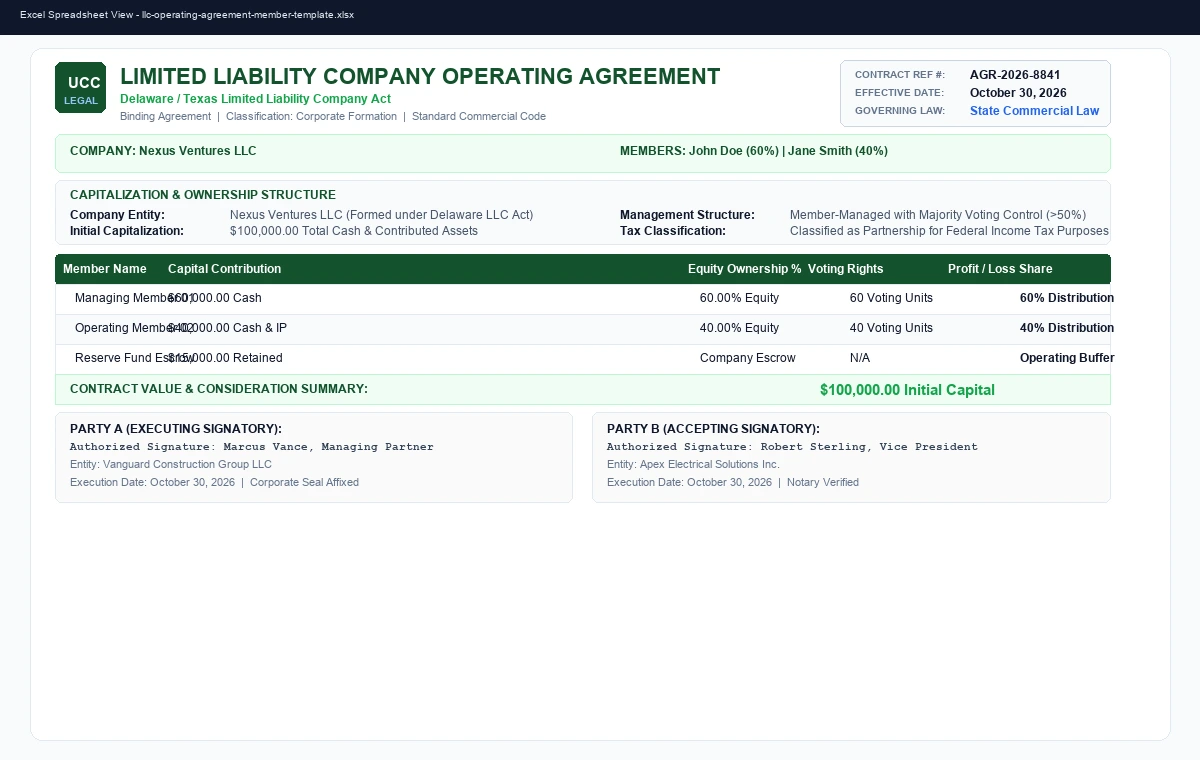Click the Operating Buffer cell
This screenshot has height=760, width=1200.
tap(1067, 358)
